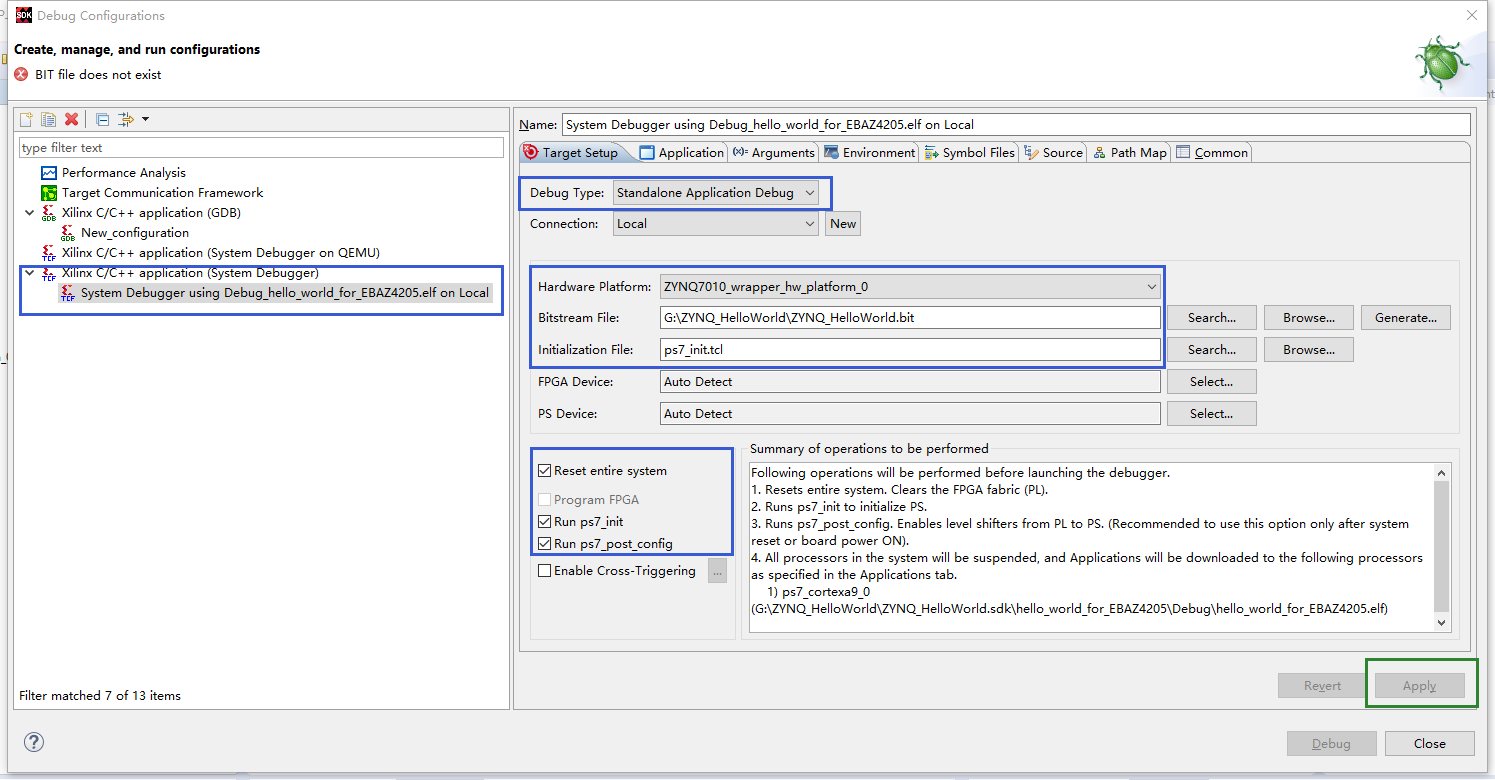Delete selected configuration with red X

[71, 119]
